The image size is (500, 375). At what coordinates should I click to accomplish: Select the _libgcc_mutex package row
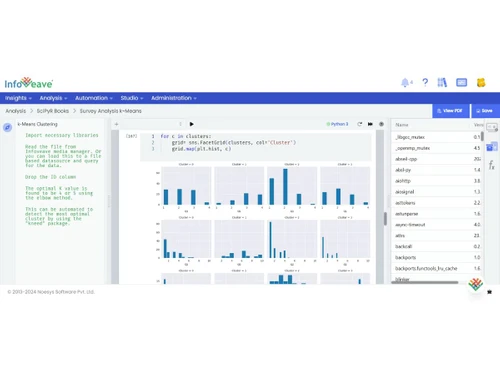pyautogui.click(x=437, y=137)
